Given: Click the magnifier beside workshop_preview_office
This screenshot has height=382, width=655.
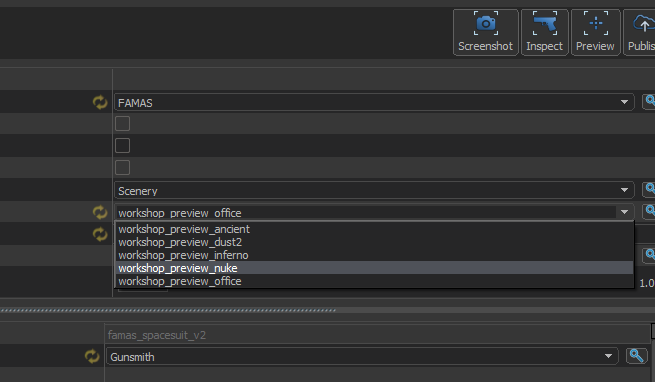Looking at the screenshot, I should 649,211.
